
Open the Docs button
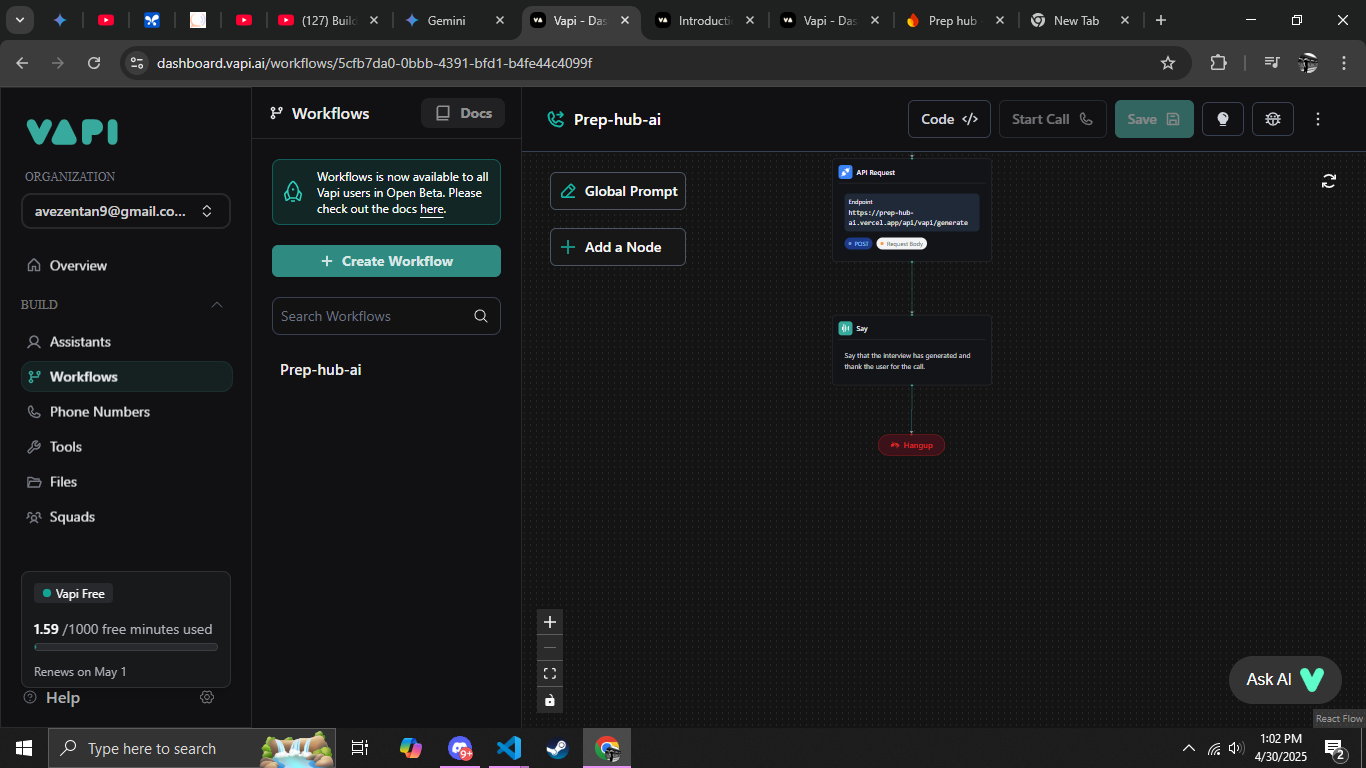(x=463, y=113)
